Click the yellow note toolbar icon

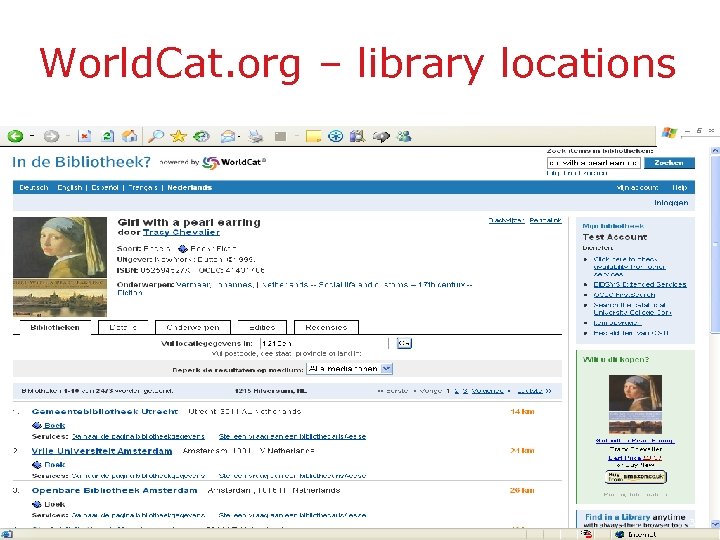coord(313,136)
